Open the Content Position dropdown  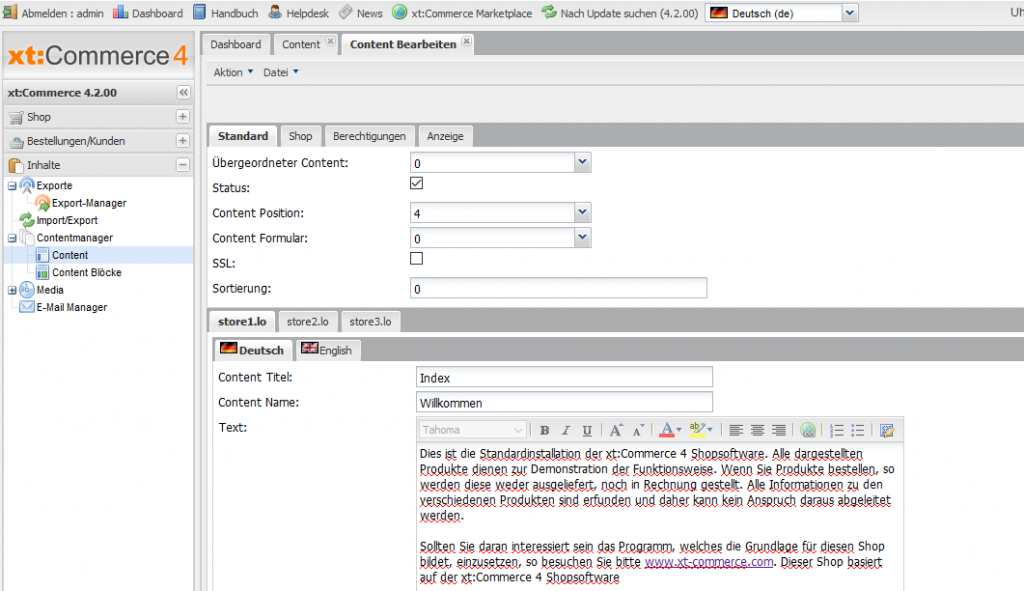(x=581, y=212)
